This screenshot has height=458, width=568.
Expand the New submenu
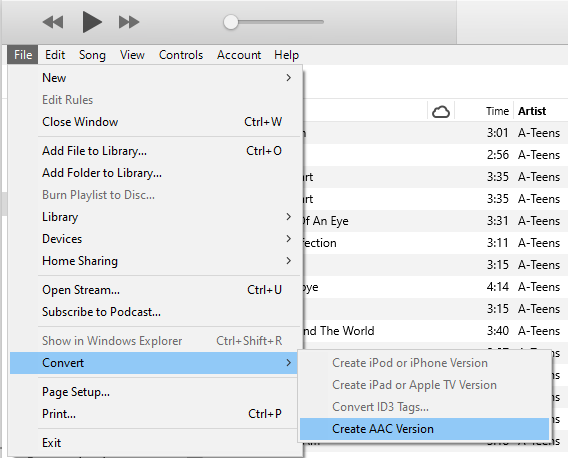click(x=155, y=78)
